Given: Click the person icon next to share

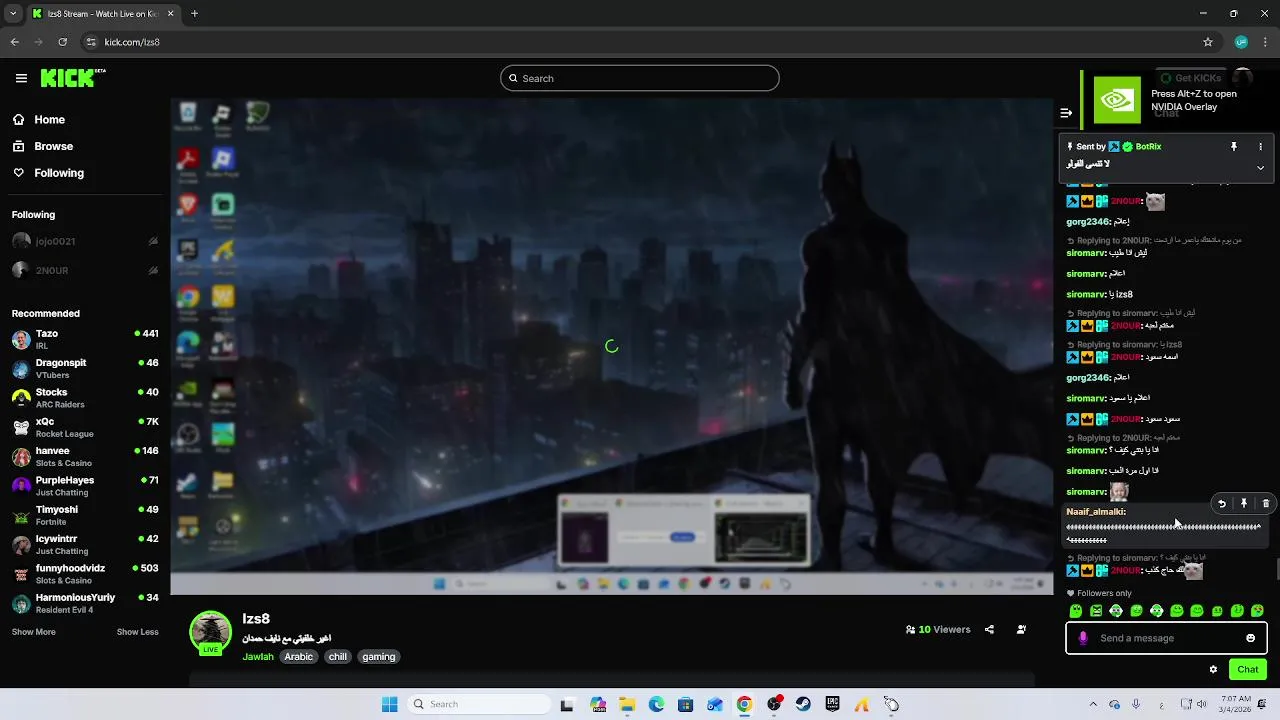Looking at the screenshot, I should click(1021, 630).
